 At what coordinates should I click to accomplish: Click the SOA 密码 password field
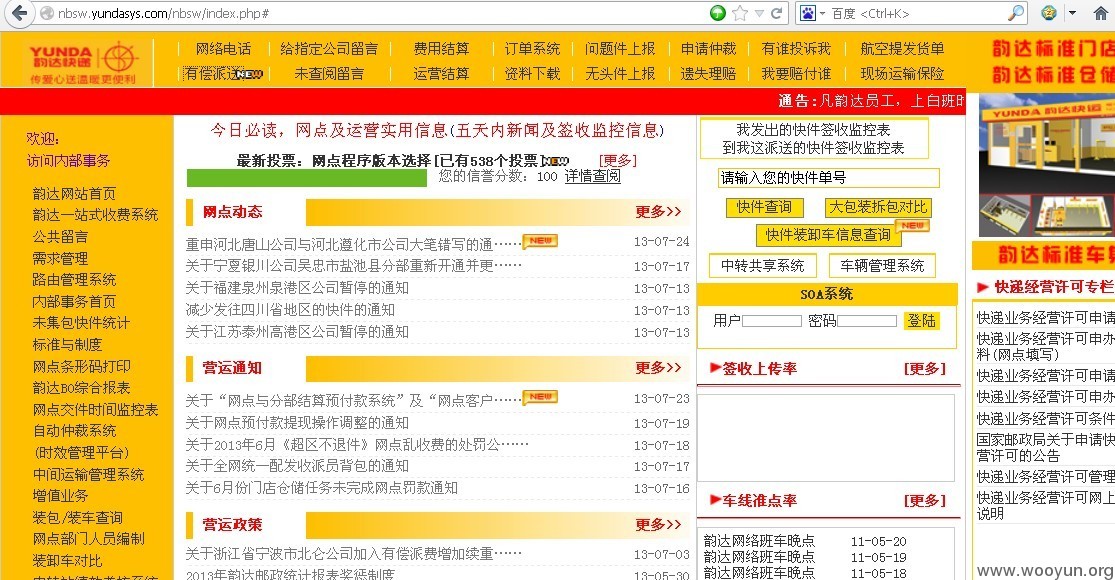pos(867,321)
